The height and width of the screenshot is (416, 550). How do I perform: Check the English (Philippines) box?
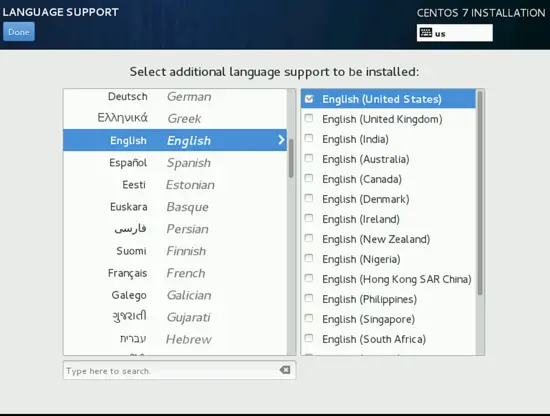coord(309,298)
